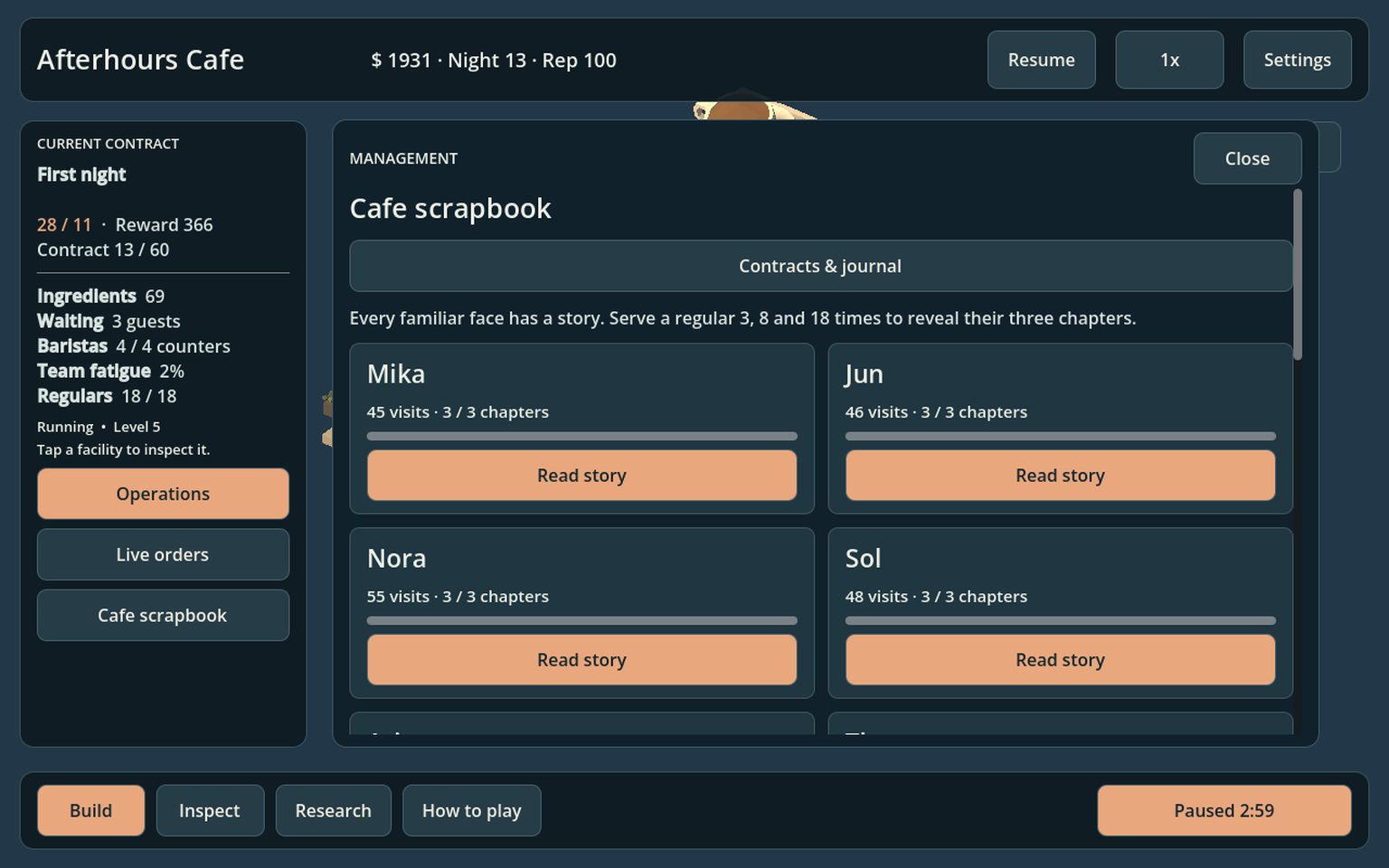Click the Waiting 3 guests stat
This screenshot has height=868, width=1389.
point(109,321)
